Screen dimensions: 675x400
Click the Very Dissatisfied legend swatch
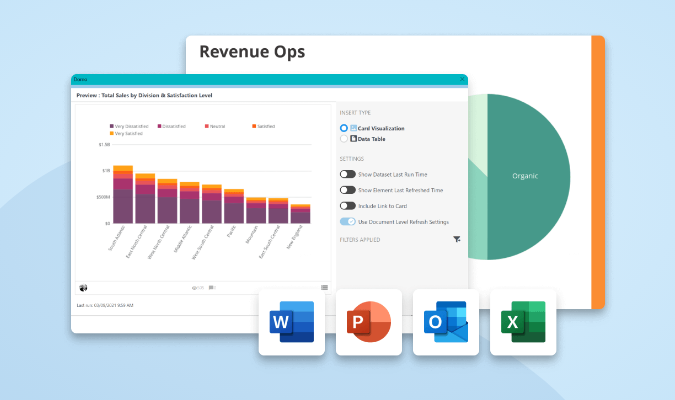coord(111,126)
